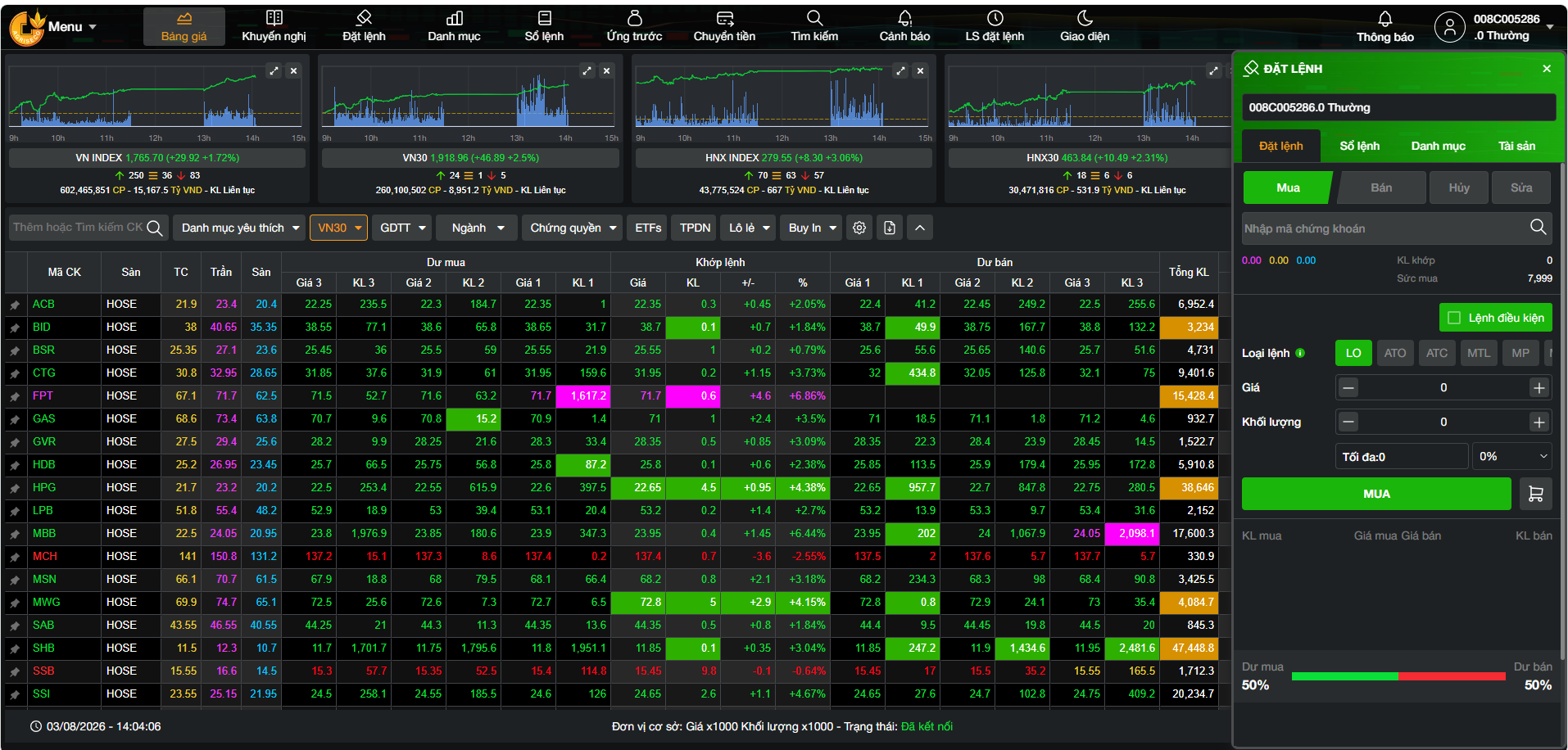Select ATC order type
1568x750 pixels.
1437,353
